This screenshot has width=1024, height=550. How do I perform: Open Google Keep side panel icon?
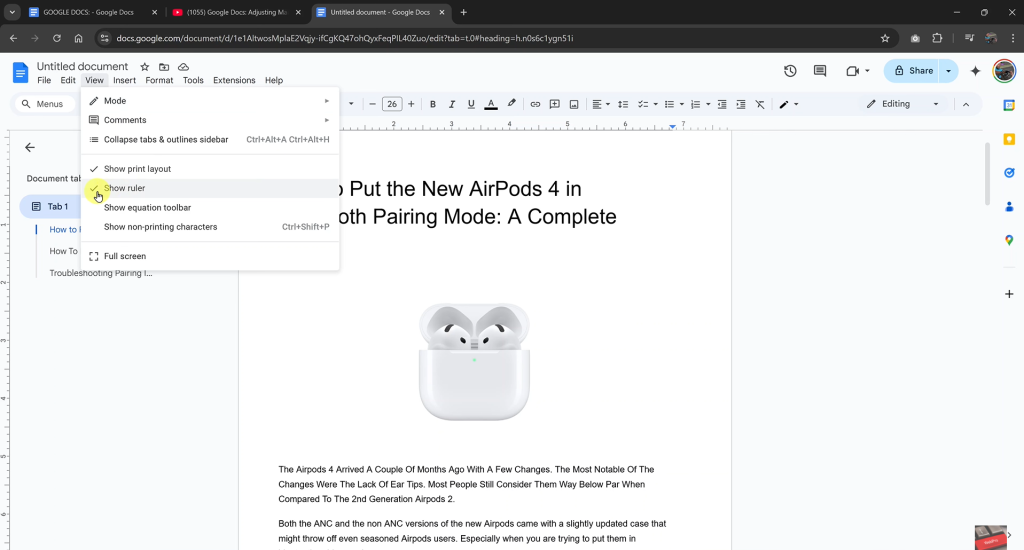click(1009, 139)
